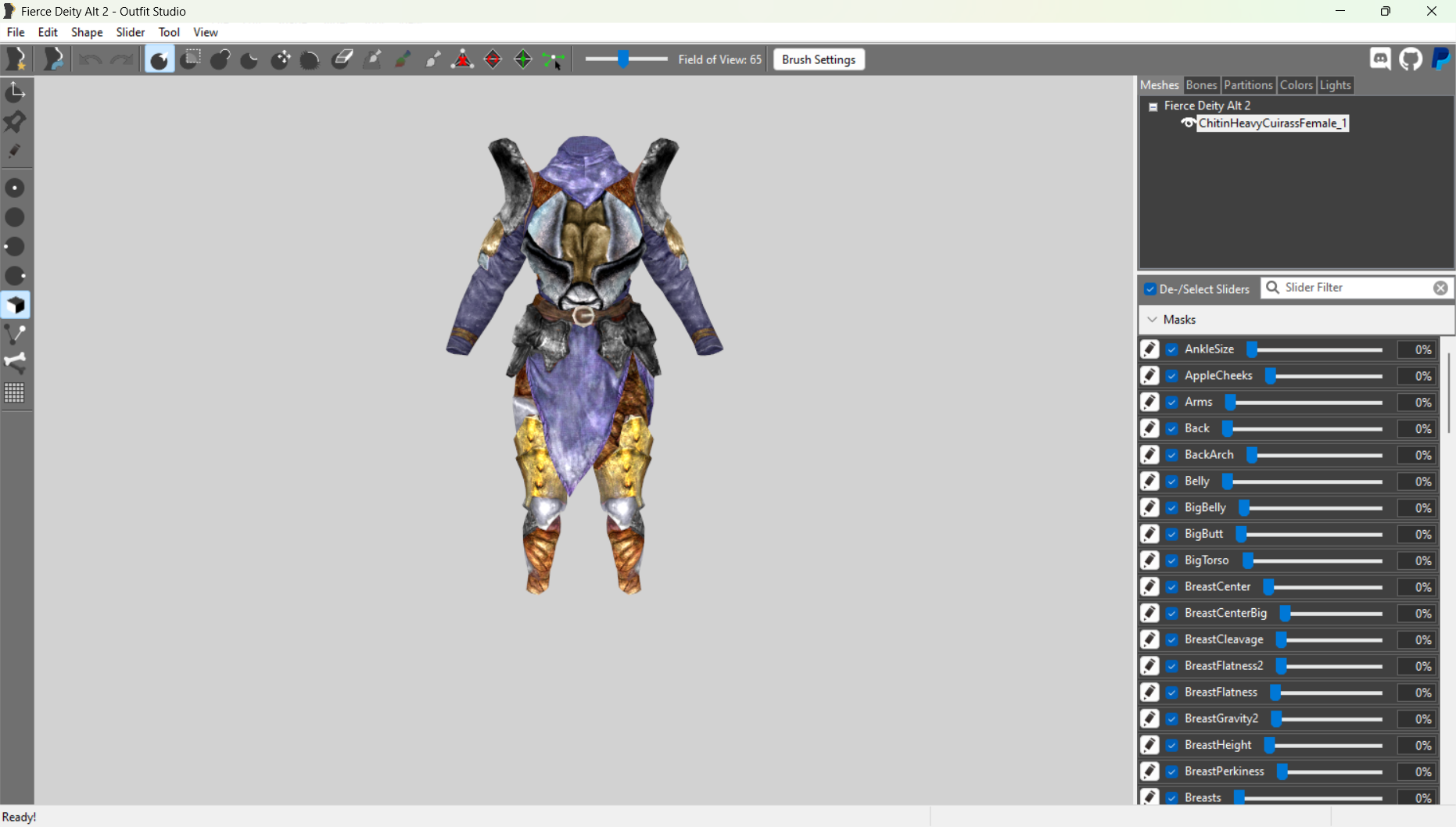Toggle visibility of ChitinHeavyCuirassFemale_1 mesh

1188,124
